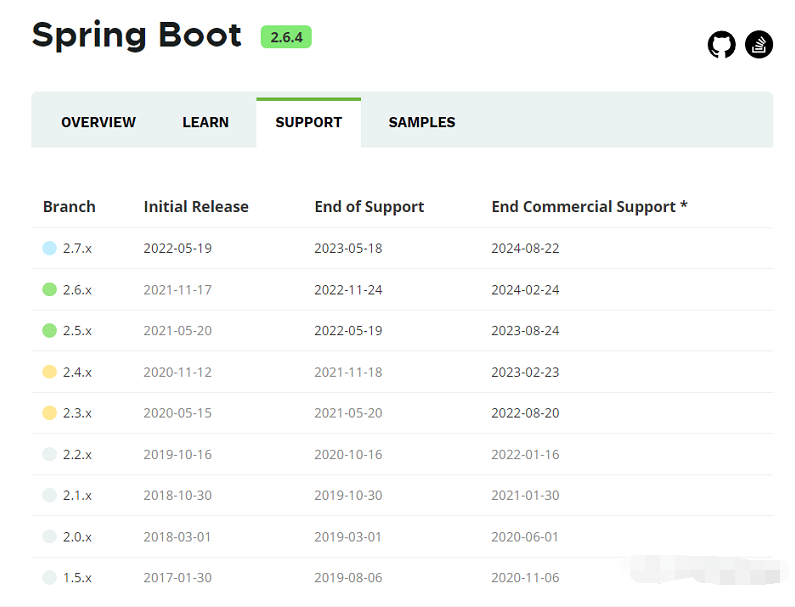Click the 2.6.4 version badge
Screen dimensions: 795x607
(286, 37)
